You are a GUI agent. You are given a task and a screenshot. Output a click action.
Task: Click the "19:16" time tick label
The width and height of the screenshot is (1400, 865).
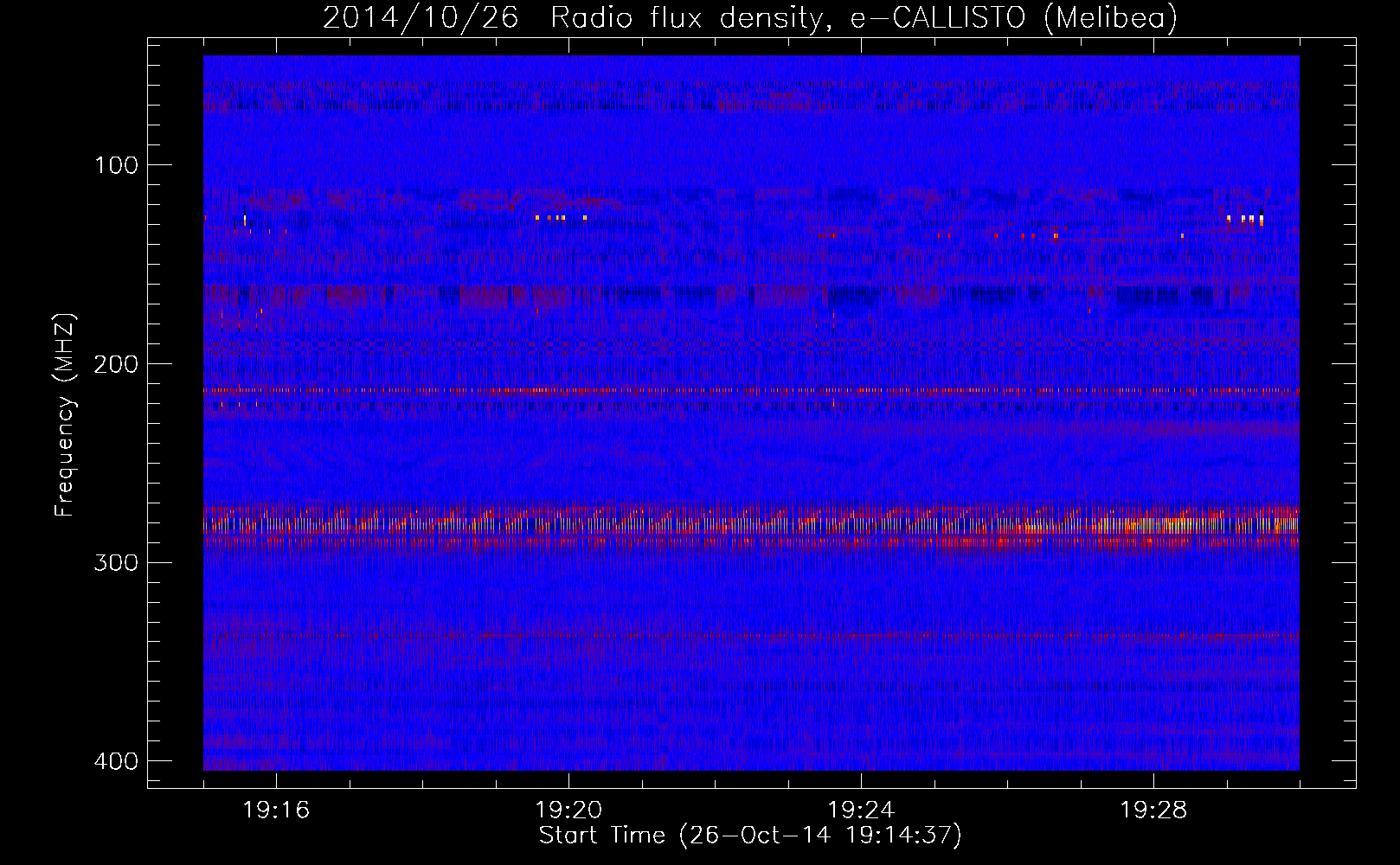click(276, 810)
